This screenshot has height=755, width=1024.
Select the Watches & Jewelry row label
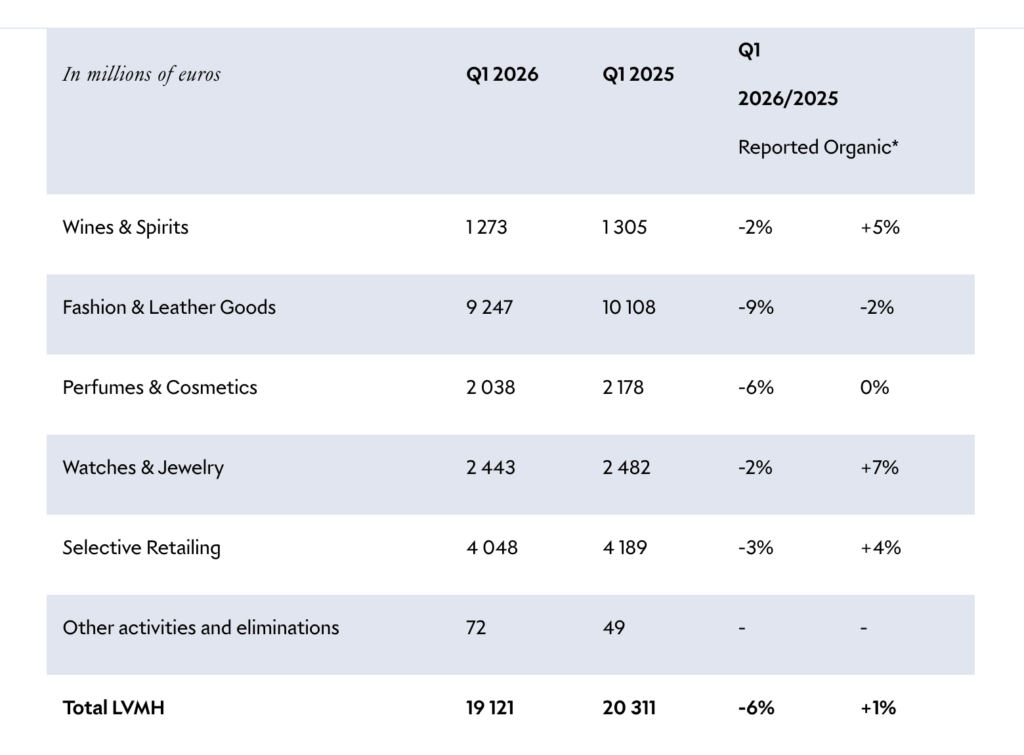143,467
